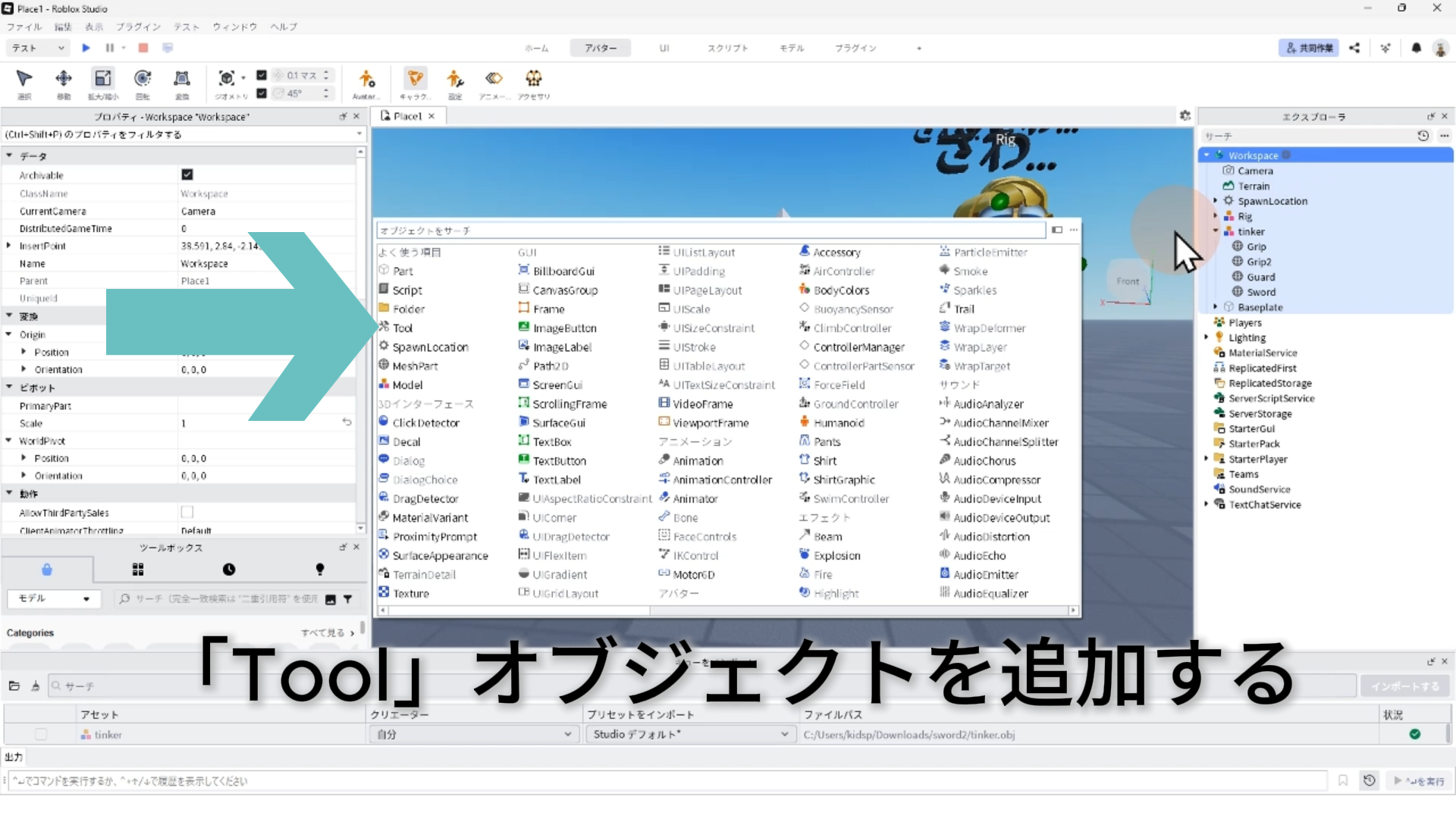Click the notification bell icon
The image size is (1456, 819).
[1416, 48]
